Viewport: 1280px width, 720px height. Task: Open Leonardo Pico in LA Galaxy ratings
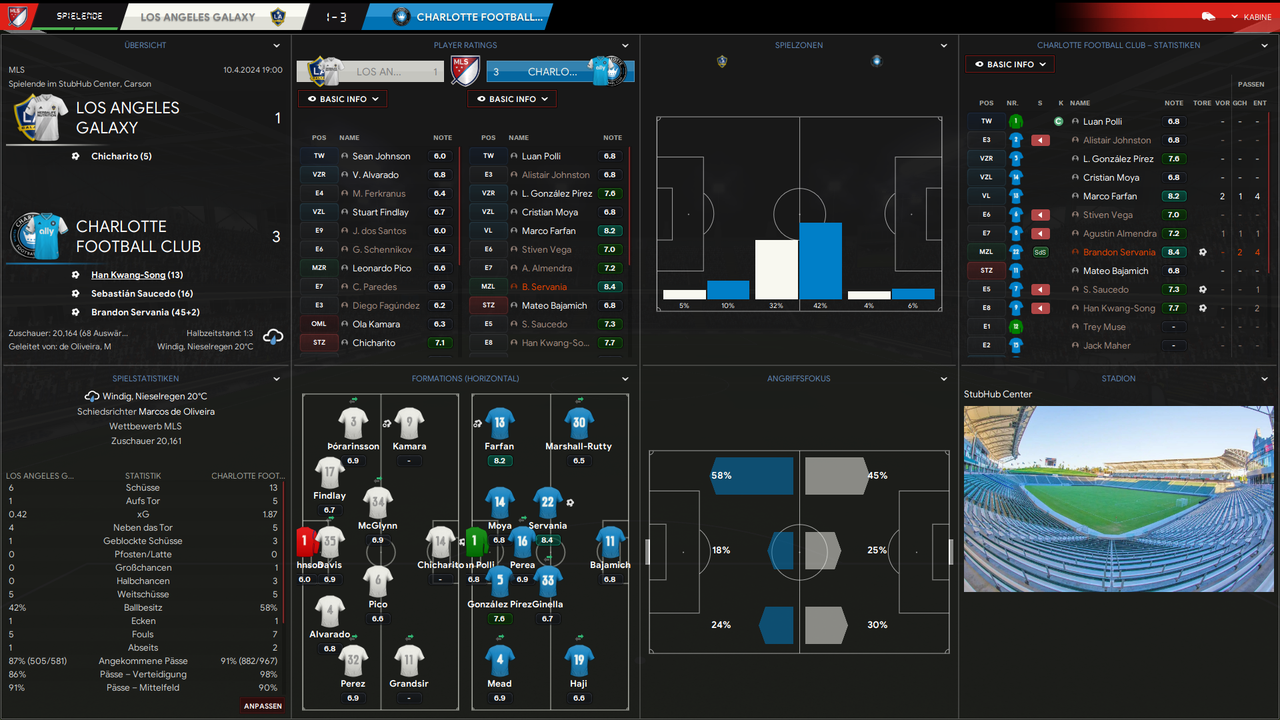pyautogui.click(x=381, y=268)
